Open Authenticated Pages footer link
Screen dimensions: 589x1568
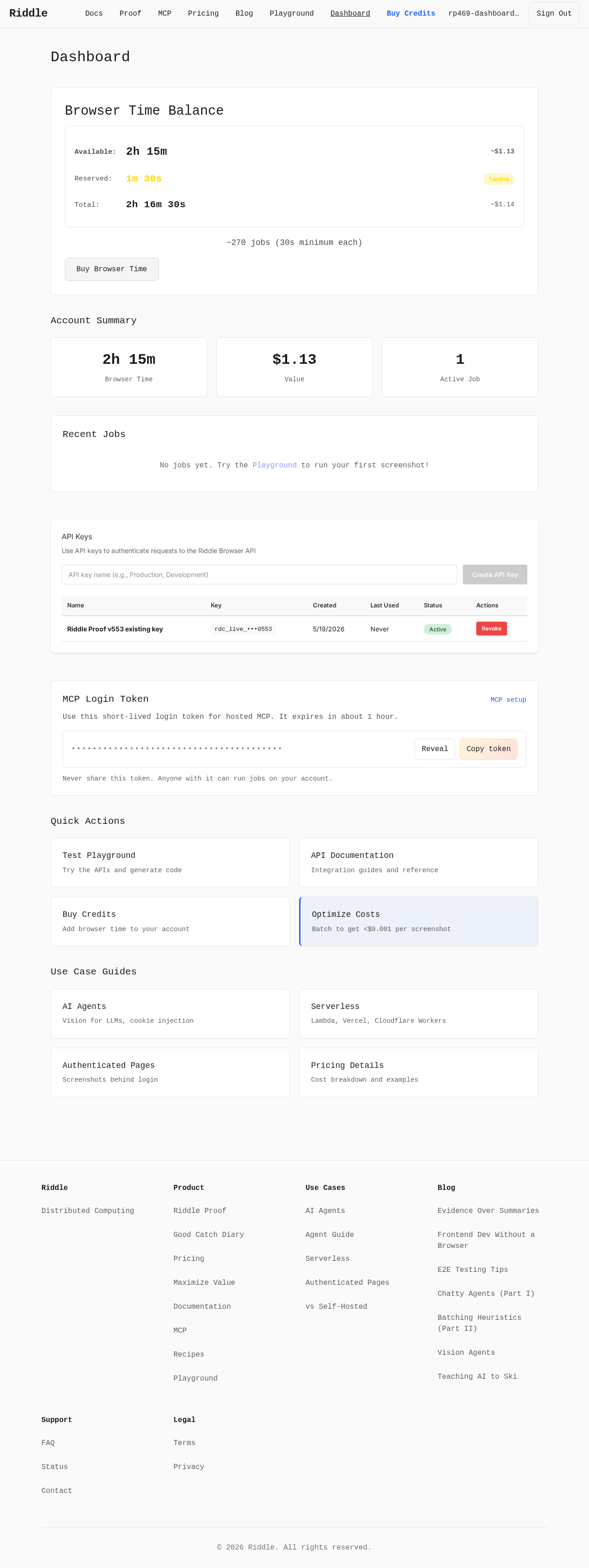(x=347, y=1282)
